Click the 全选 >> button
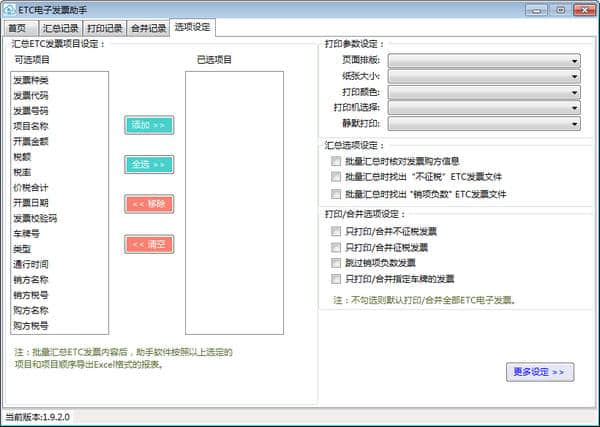This screenshot has height=427, width=600. [149, 165]
